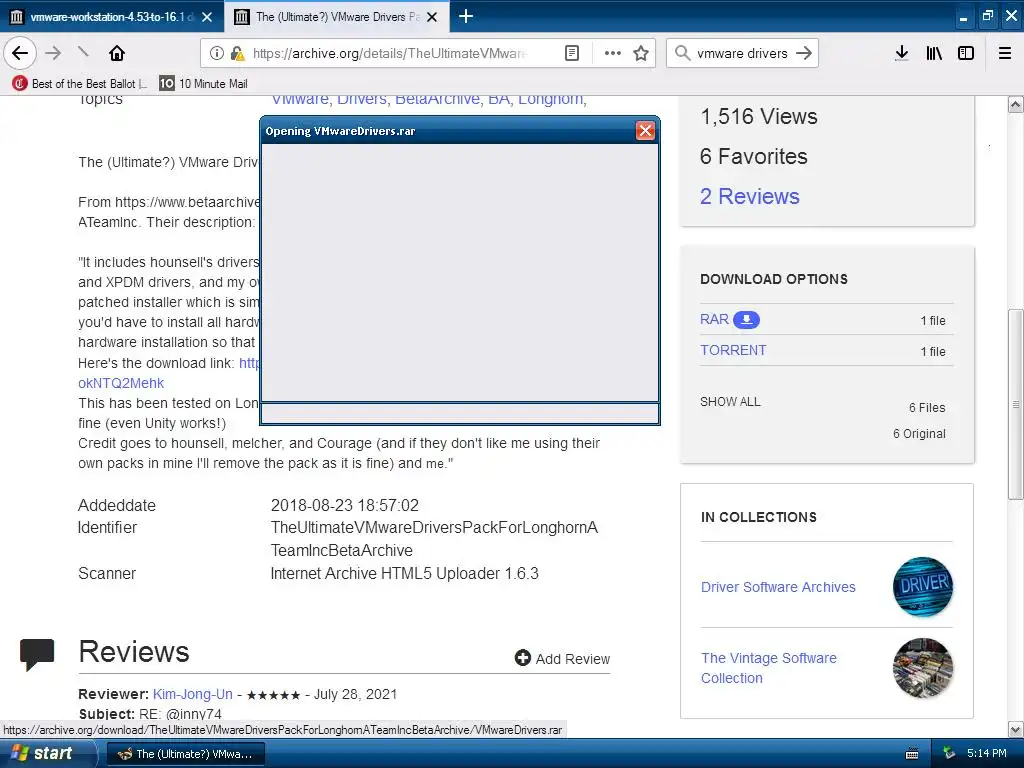Click the okNTQ2Mehk download link text
The height and width of the screenshot is (768, 1024).
click(x=121, y=383)
